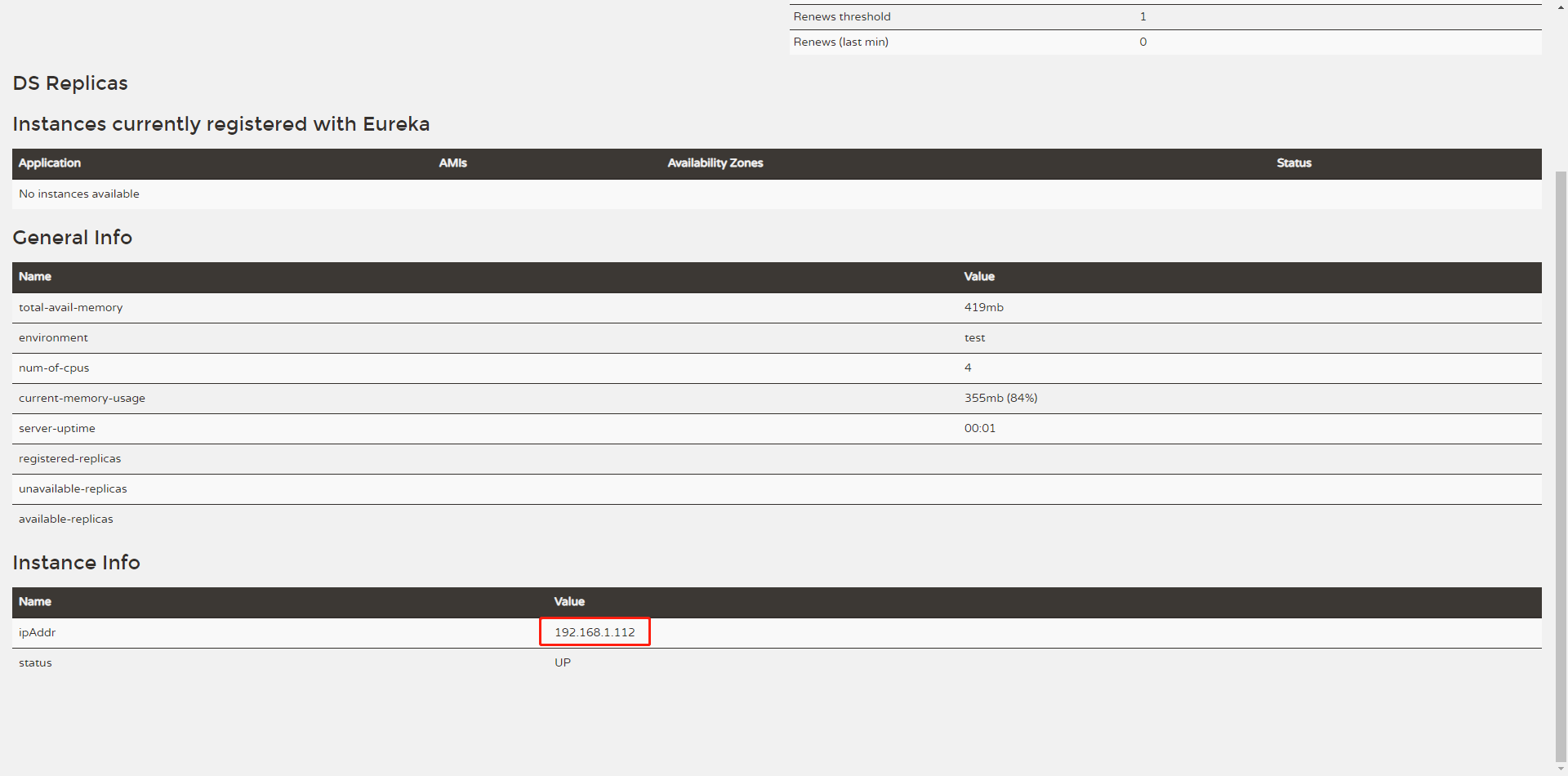This screenshot has width=1568, height=776.
Task: Select the environment value test
Action: coord(973,337)
